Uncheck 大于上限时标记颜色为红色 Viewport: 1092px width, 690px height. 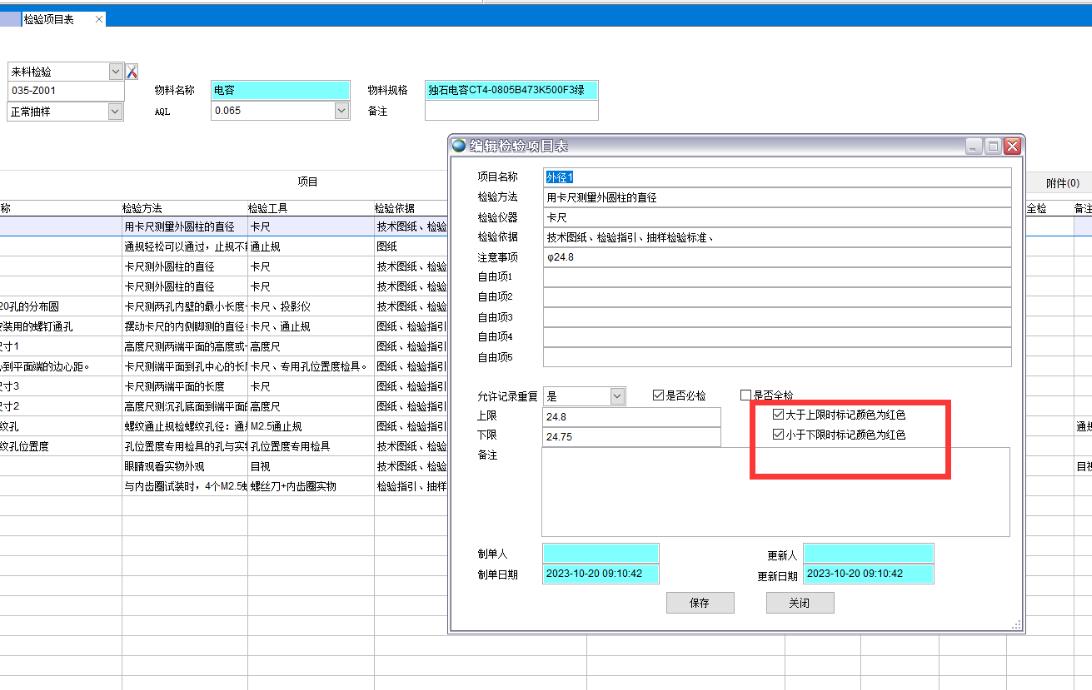point(779,414)
